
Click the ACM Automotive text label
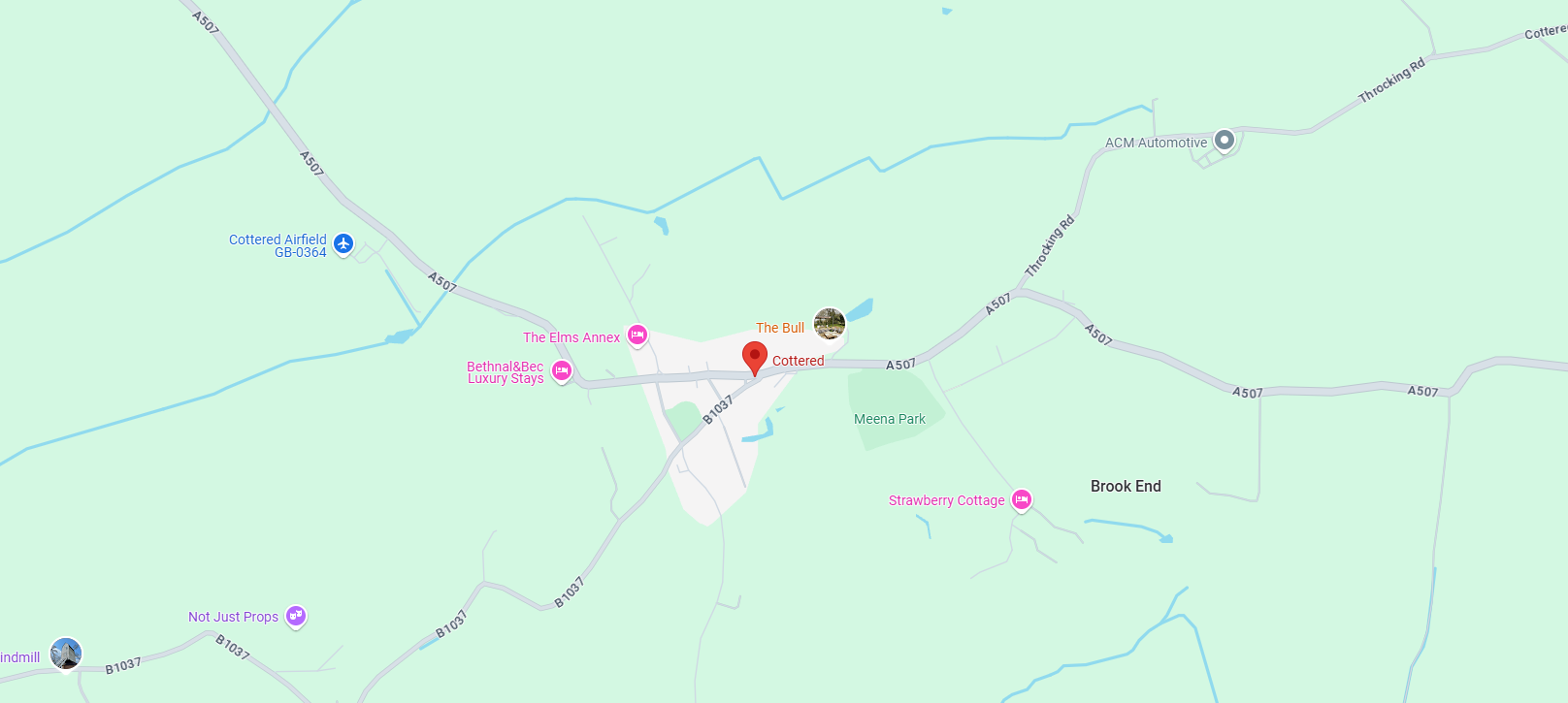point(1157,143)
